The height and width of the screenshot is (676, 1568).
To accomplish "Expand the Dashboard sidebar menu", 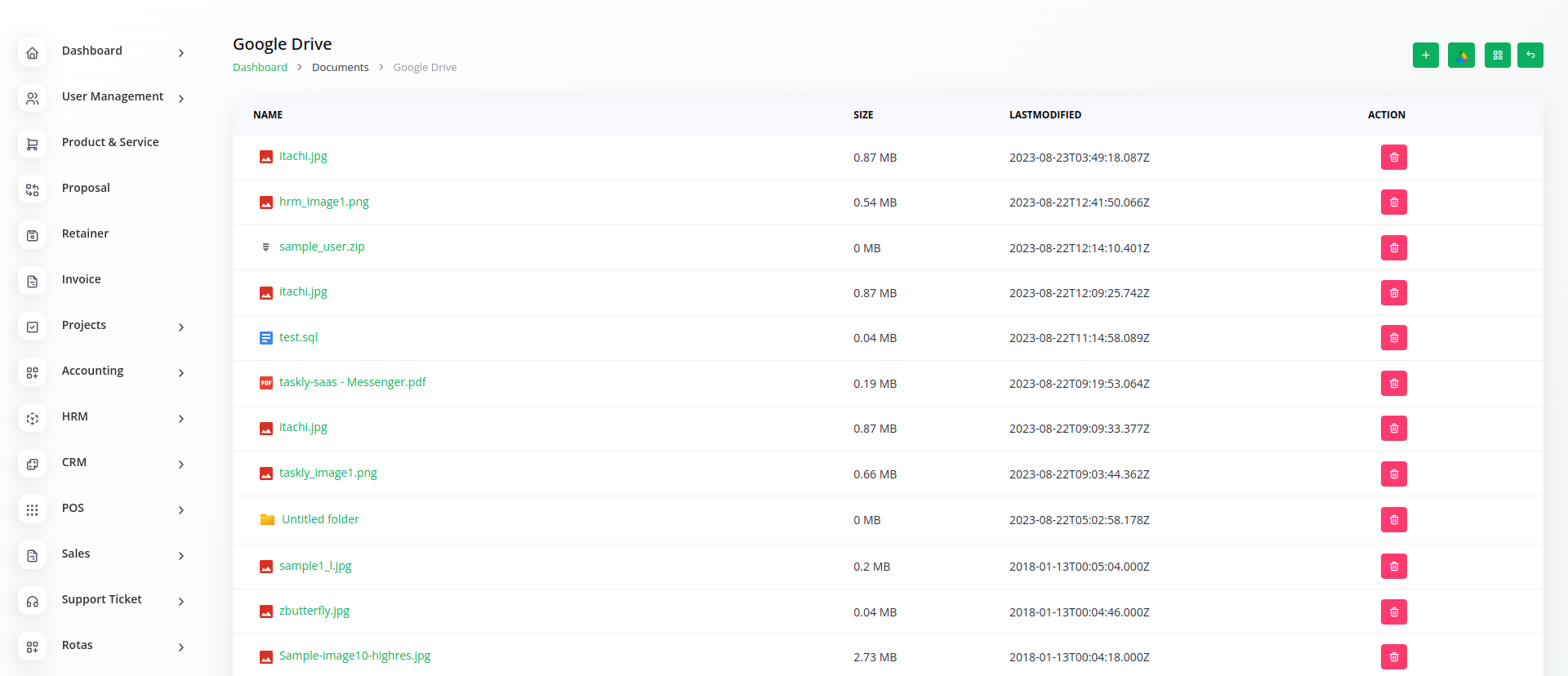I will (x=180, y=53).
